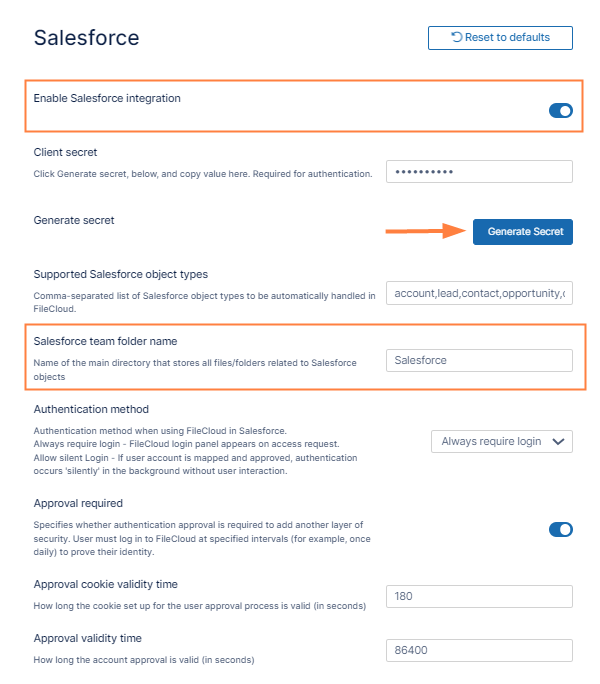
Task: Click the Client secret help description text
Action: pos(202,174)
